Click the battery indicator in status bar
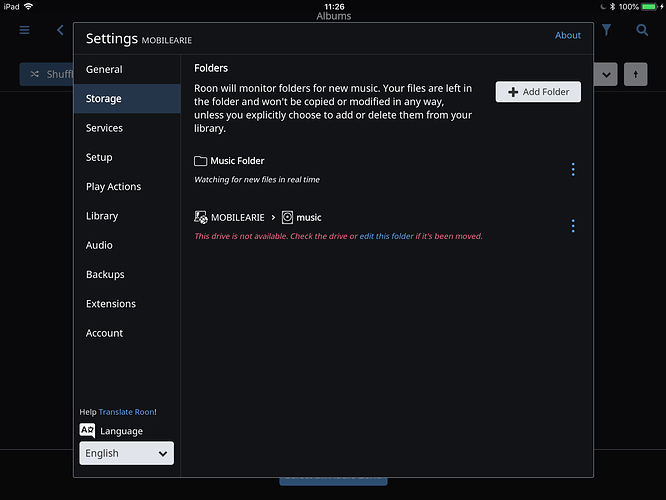 pyautogui.click(x=649, y=6)
